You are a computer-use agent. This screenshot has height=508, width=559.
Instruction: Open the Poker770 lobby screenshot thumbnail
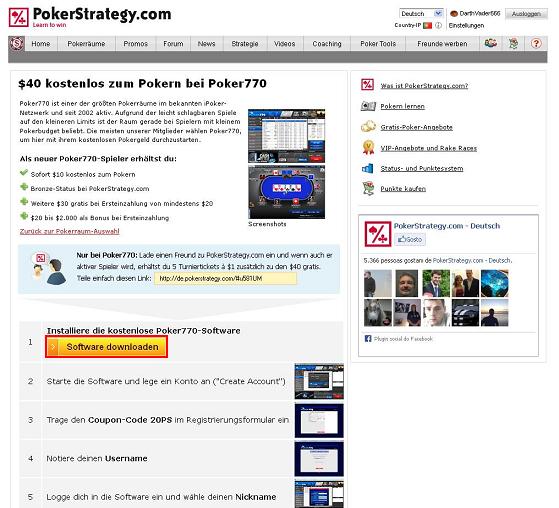click(x=287, y=136)
